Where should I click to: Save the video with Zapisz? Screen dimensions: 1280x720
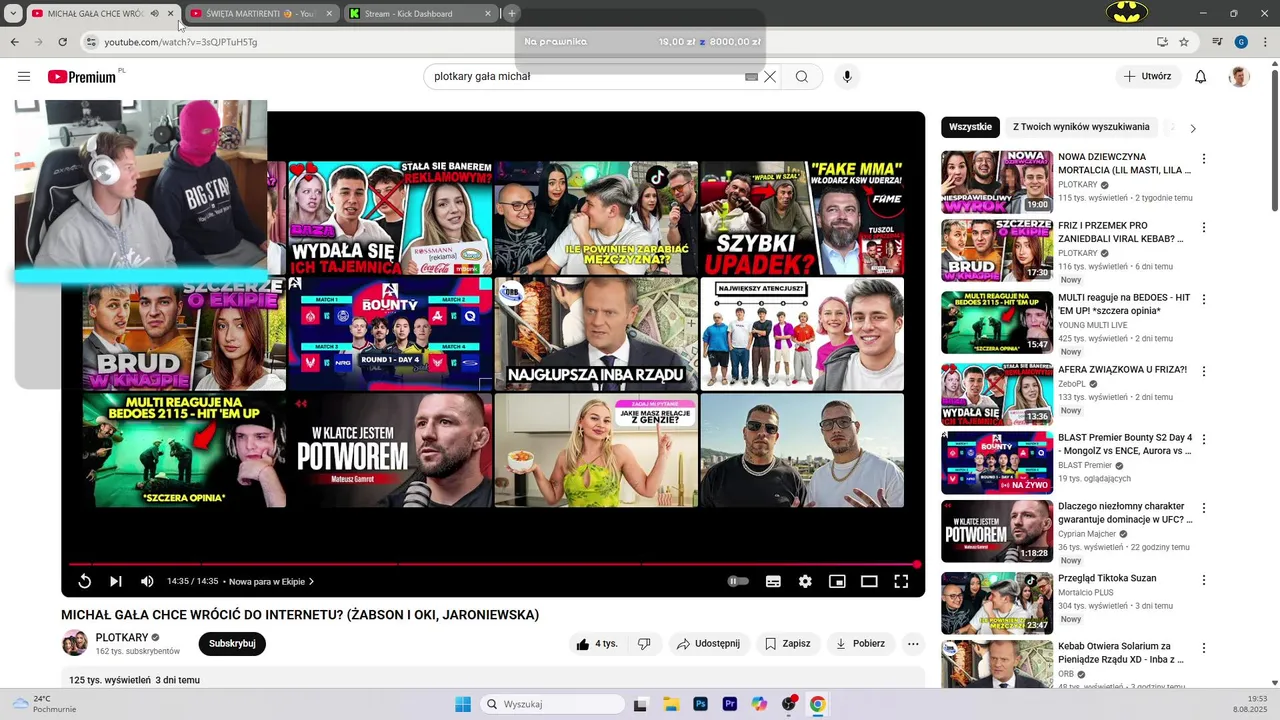pyautogui.click(x=788, y=644)
